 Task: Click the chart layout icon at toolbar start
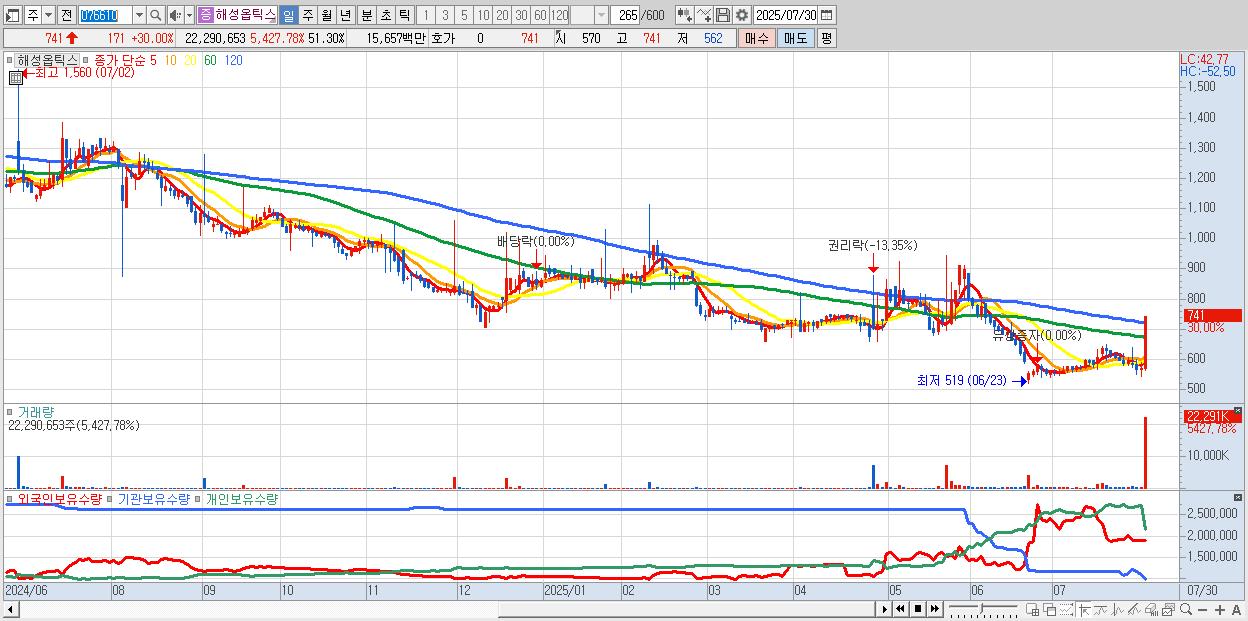click(x=12, y=15)
